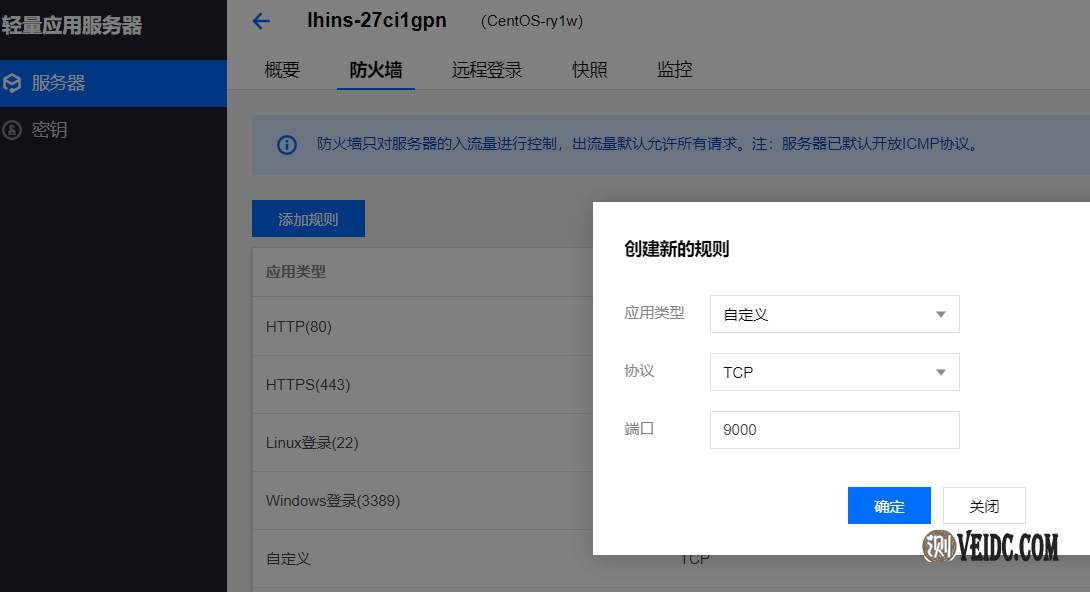1090x592 pixels.
Task: Click the info icon in the notice banner
Action: [x=287, y=145]
